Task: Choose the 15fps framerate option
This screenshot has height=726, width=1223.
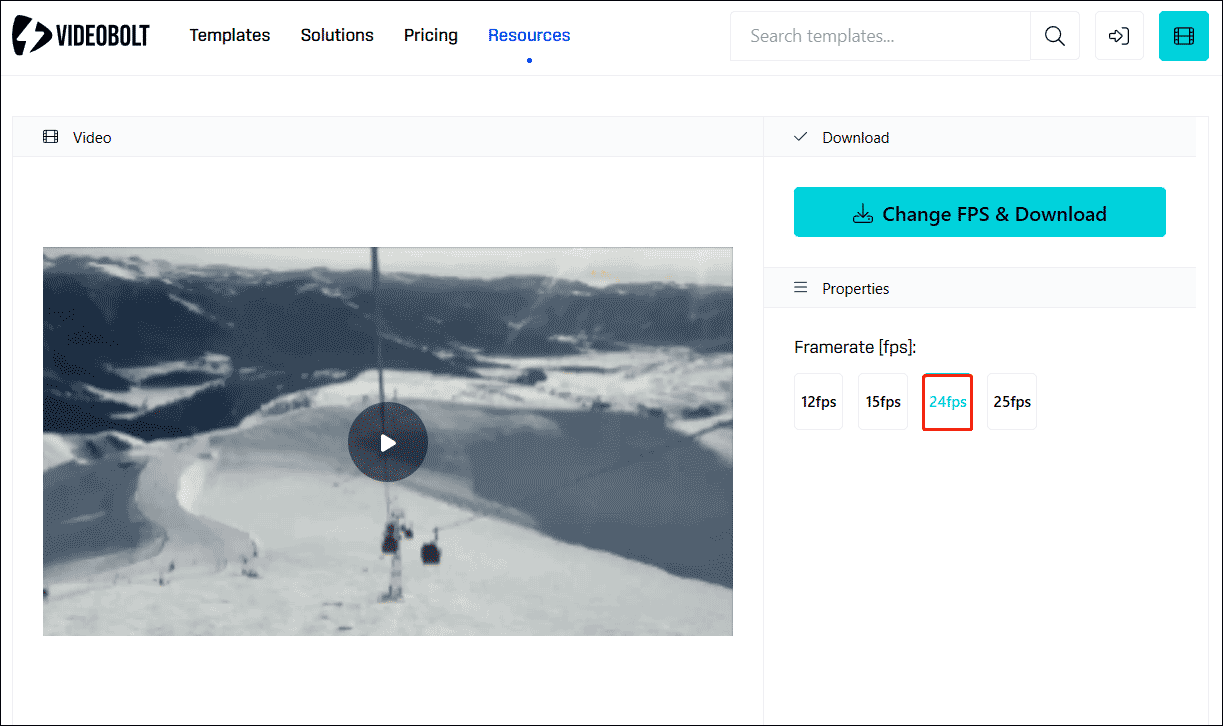Action: [882, 401]
